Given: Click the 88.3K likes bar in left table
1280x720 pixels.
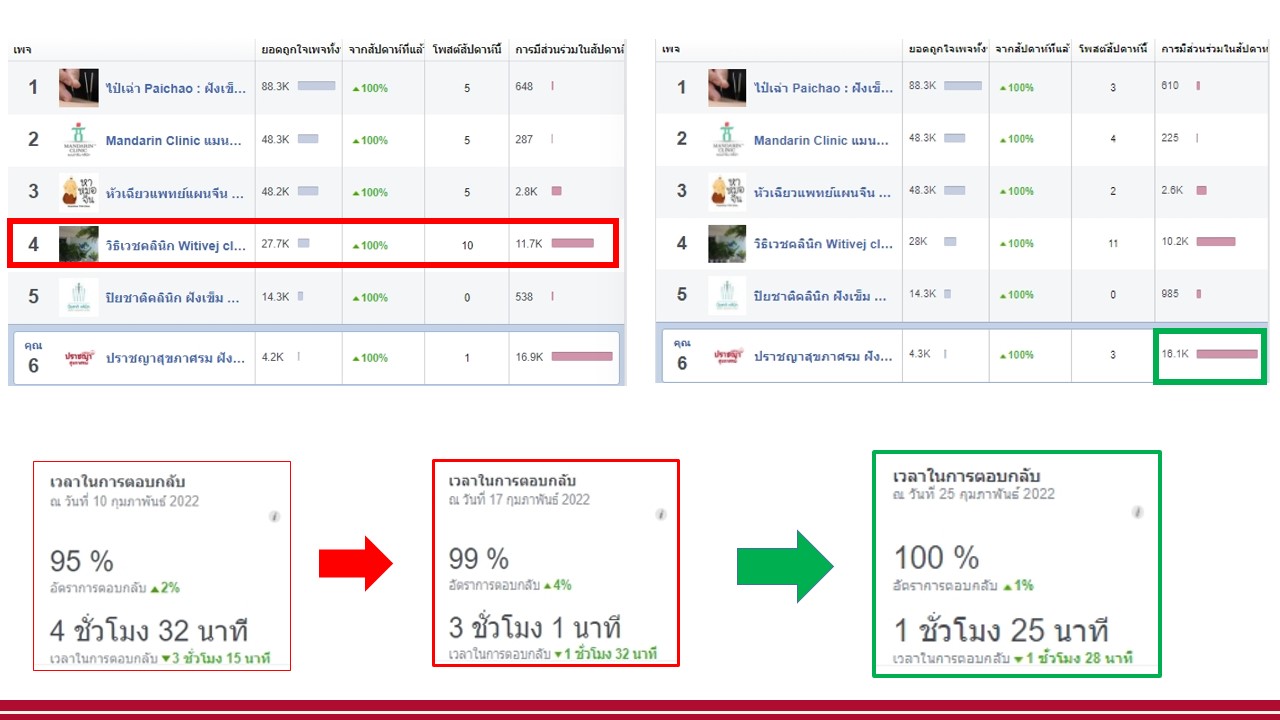Looking at the screenshot, I should click(x=316, y=87).
